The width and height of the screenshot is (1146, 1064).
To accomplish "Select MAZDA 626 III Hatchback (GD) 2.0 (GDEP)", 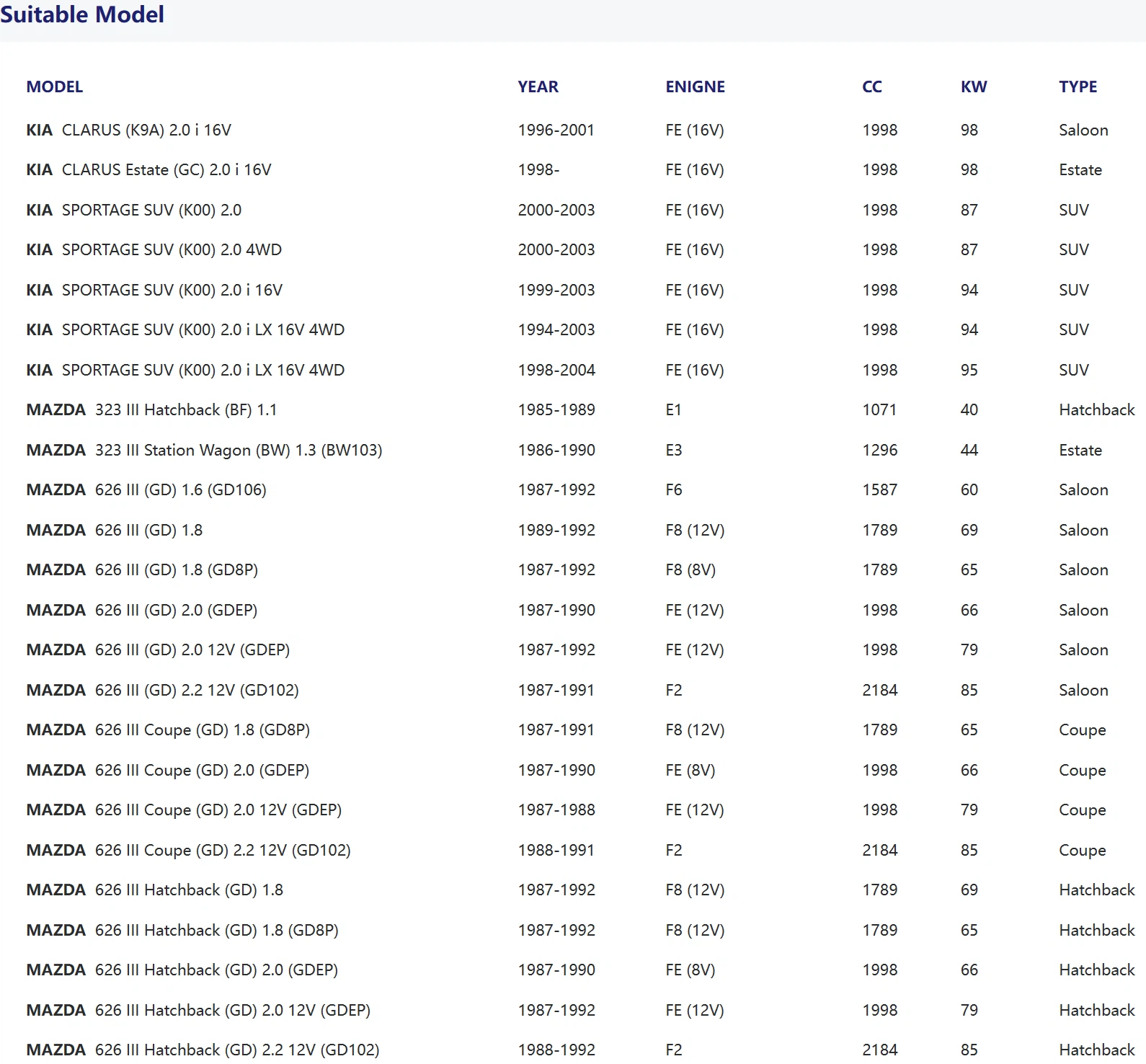I will click(182, 970).
